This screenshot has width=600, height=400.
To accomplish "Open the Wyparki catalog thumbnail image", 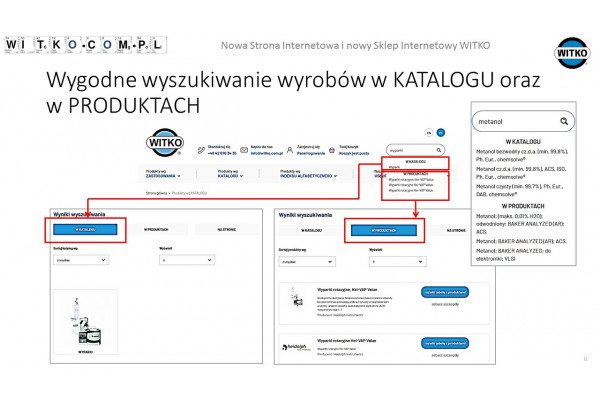I will [x=85, y=322].
